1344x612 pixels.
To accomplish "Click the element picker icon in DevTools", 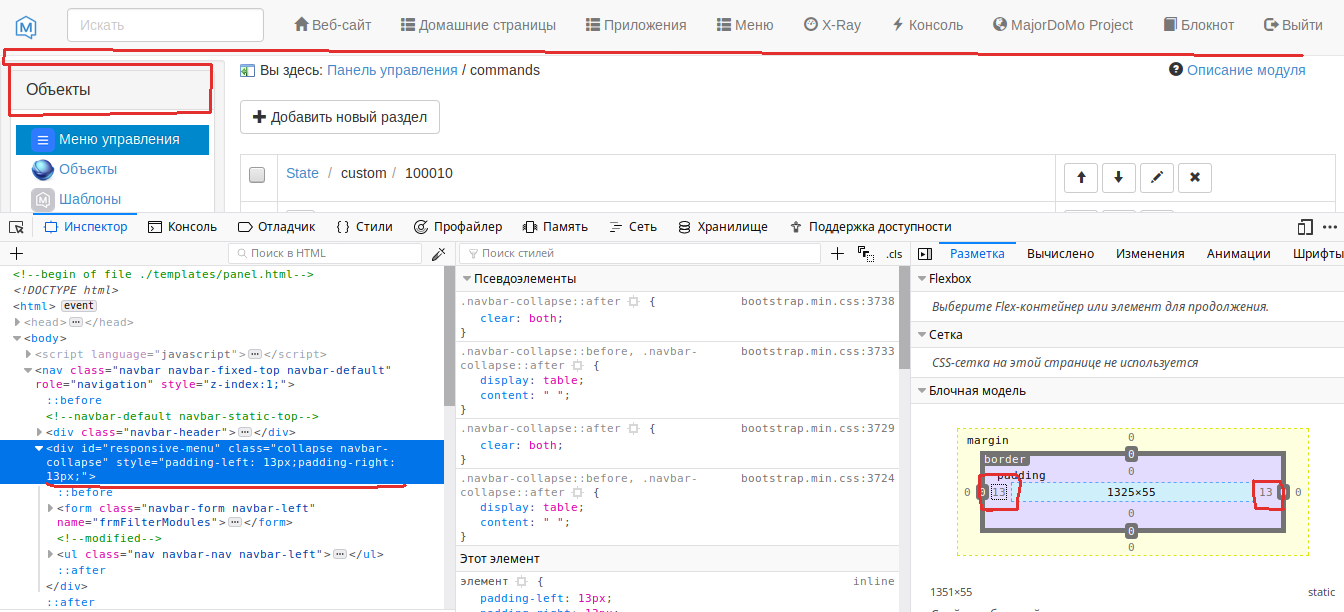I will click(x=16, y=227).
